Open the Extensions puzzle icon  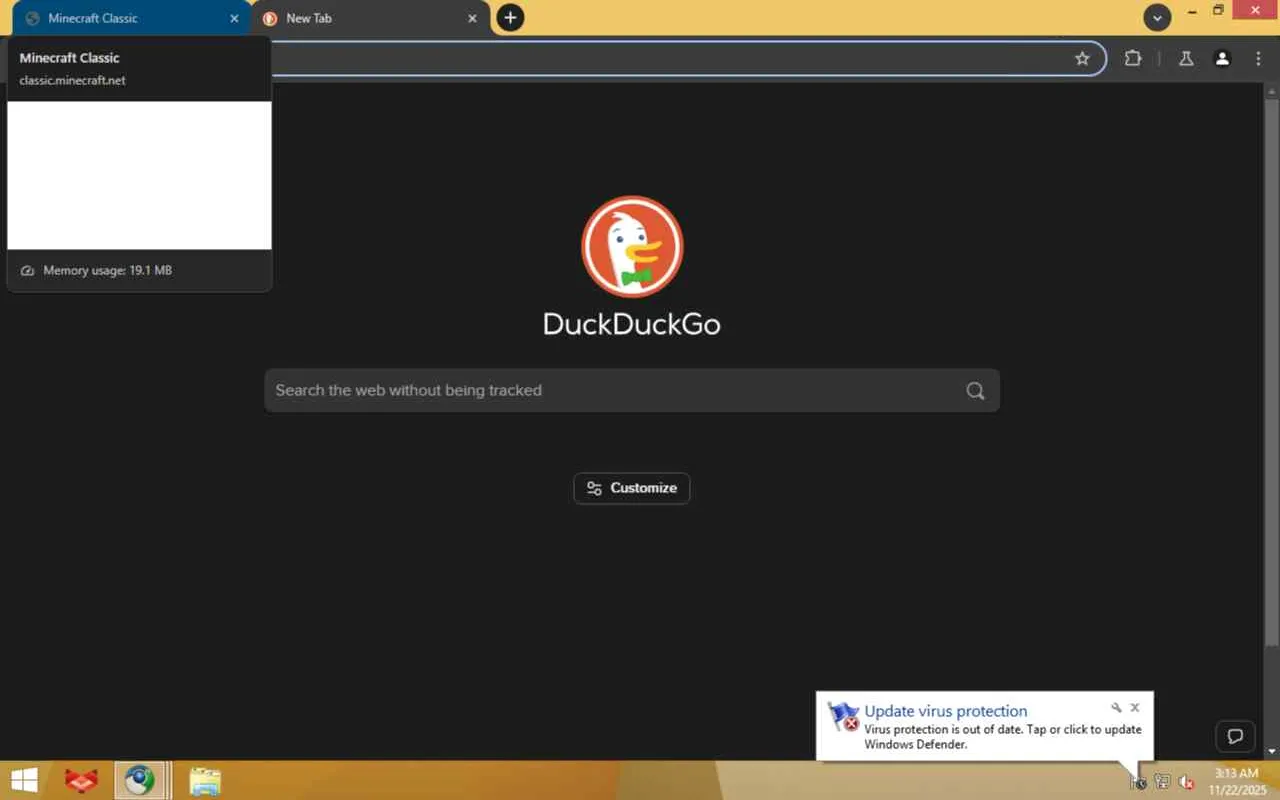[x=1132, y=59]
